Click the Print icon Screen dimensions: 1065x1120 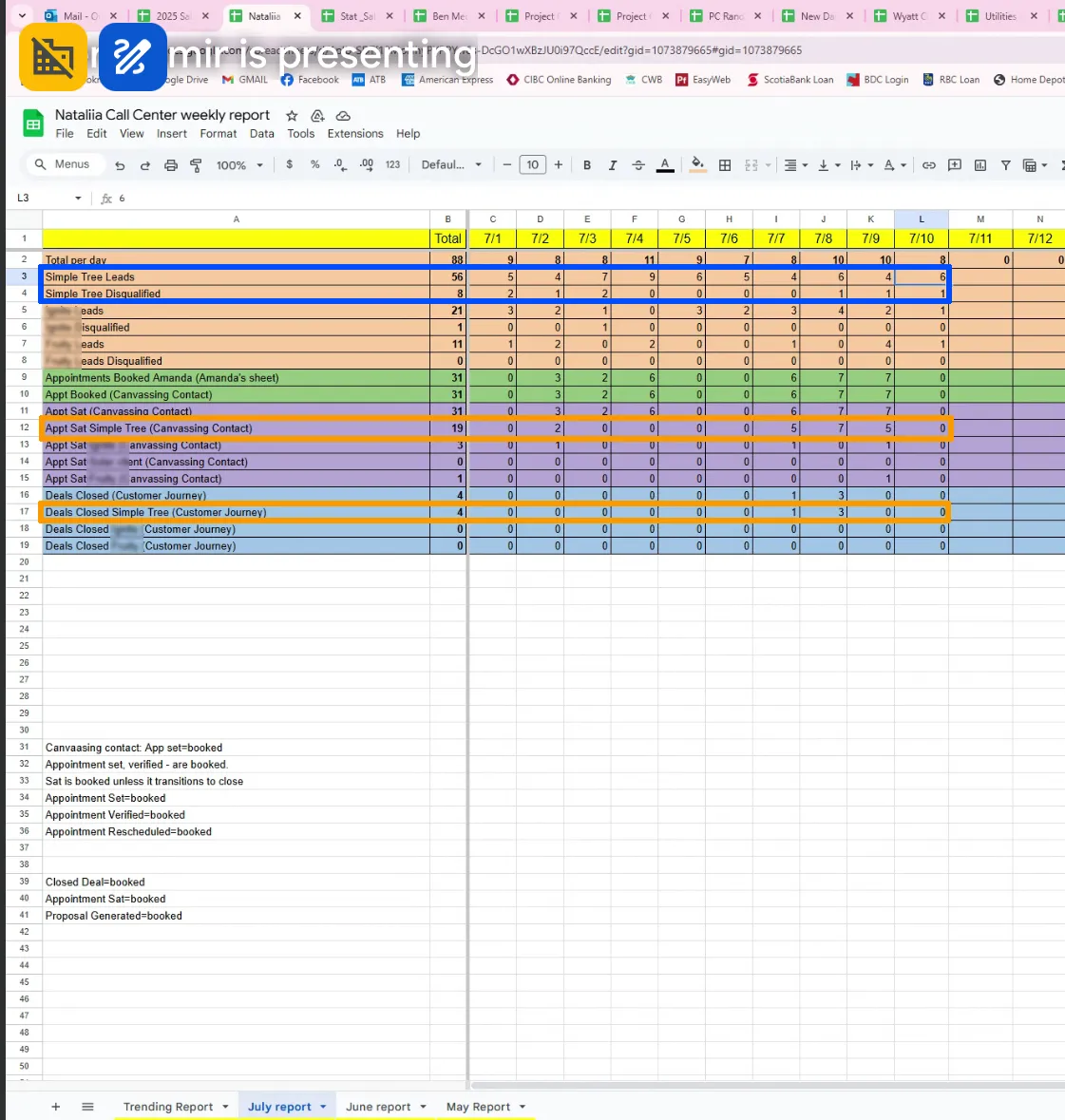click(171, 165)
